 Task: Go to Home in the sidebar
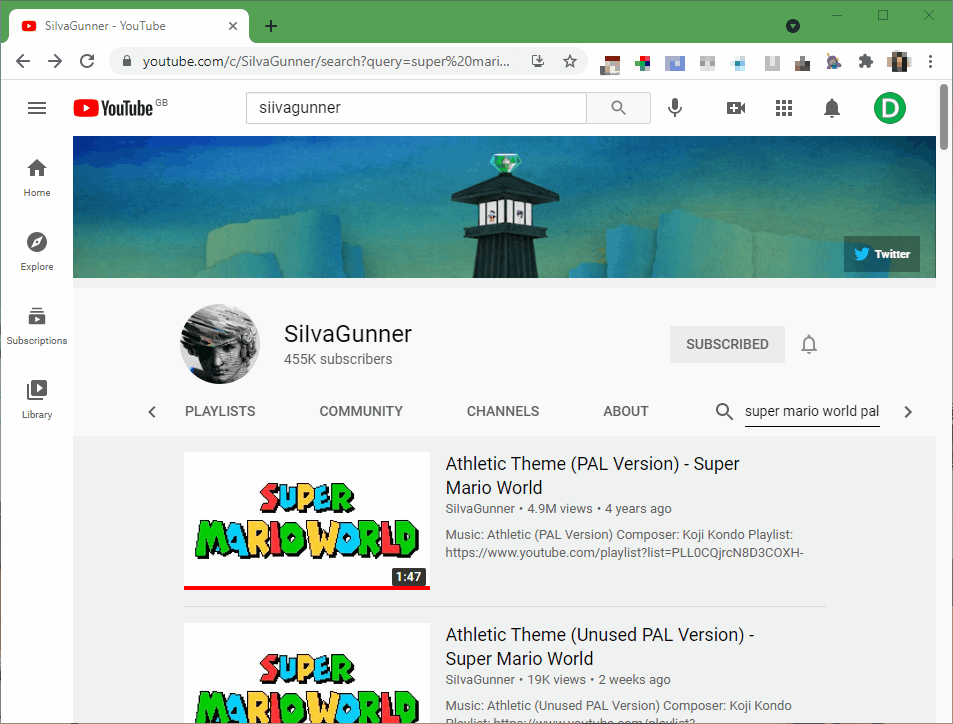point(37,178)
